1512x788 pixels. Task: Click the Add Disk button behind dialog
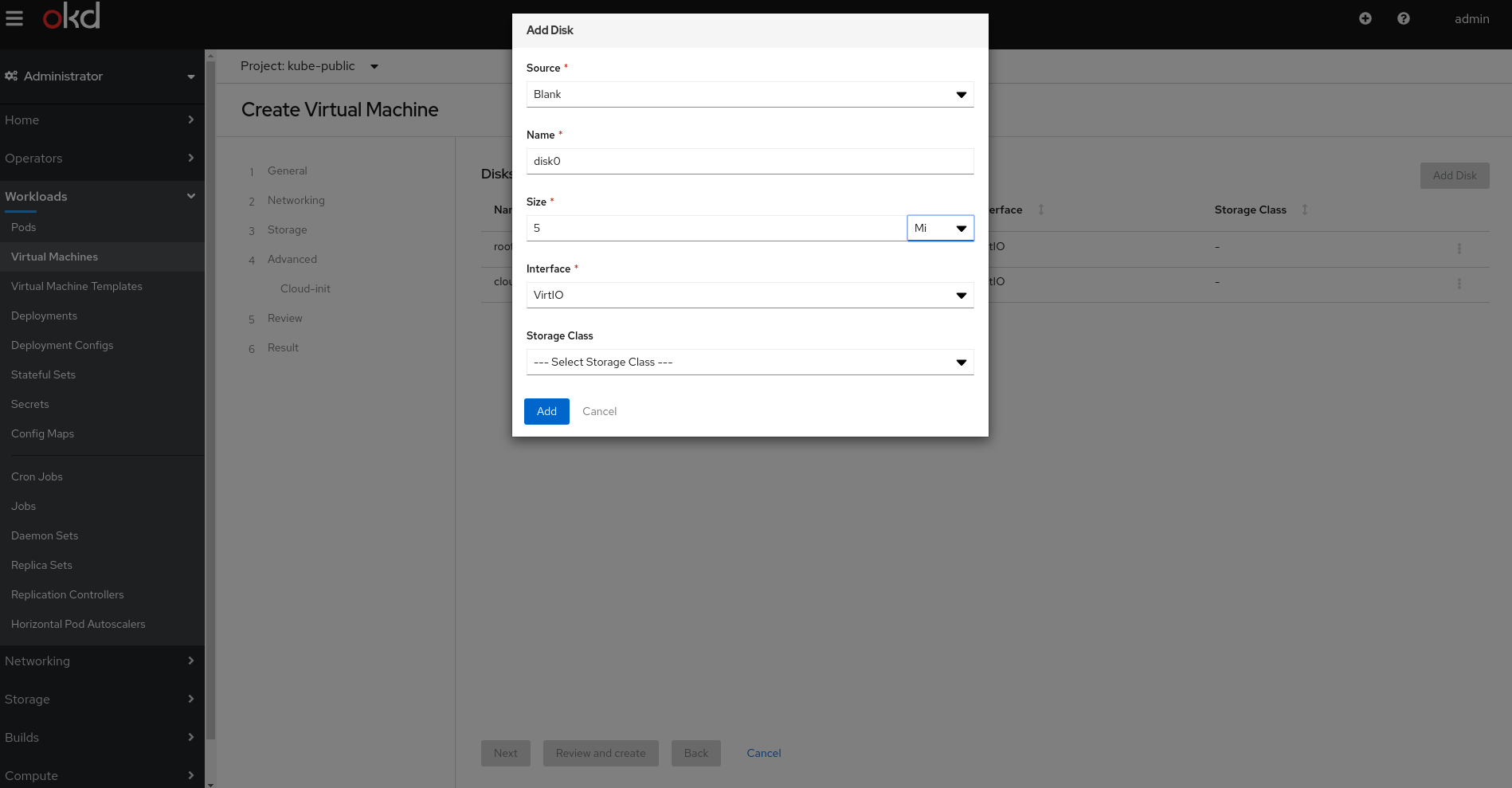click(1454, 175)
